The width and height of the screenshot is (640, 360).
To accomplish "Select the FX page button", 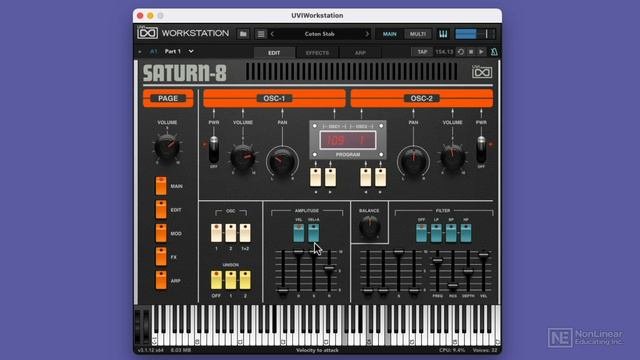I will (161, 257).
